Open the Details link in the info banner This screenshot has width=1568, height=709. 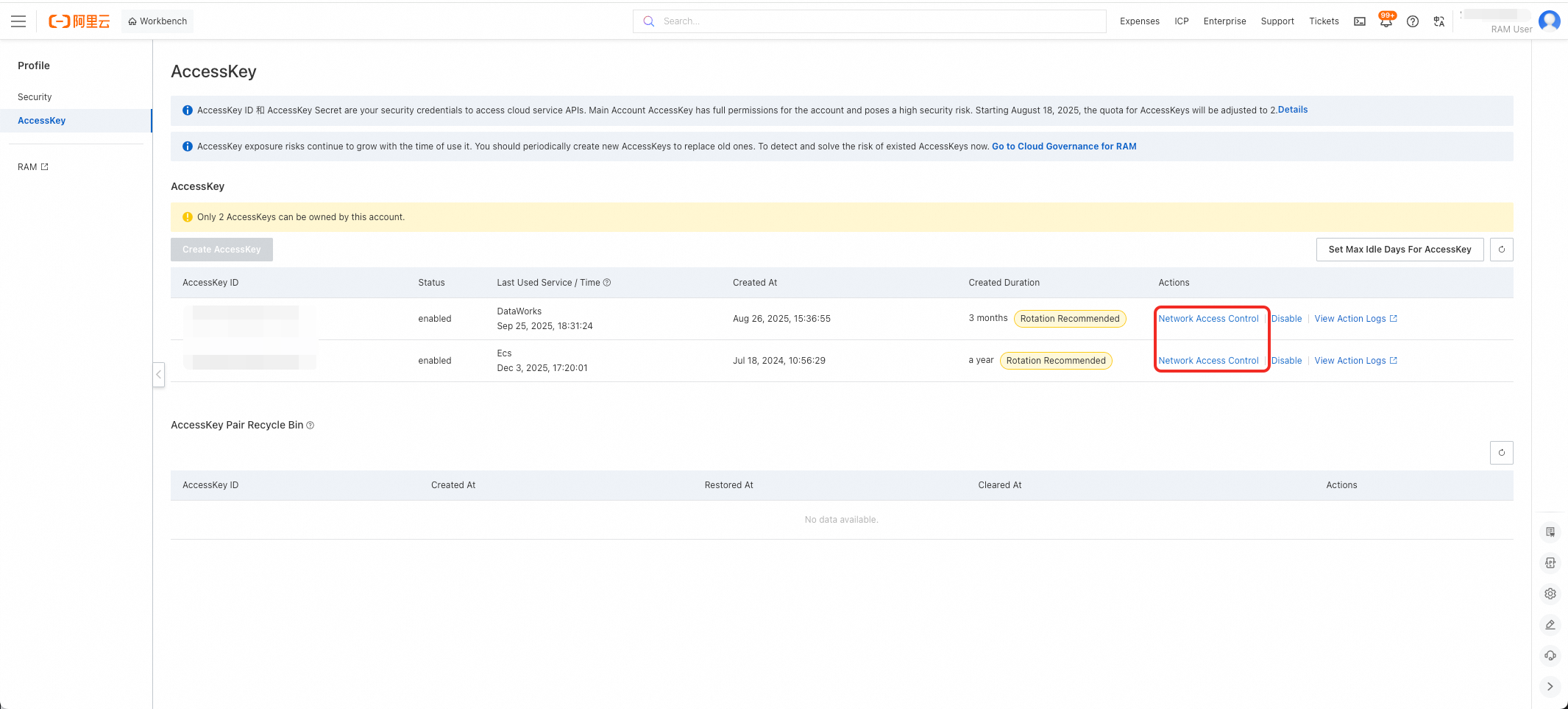pos(1293,110)
